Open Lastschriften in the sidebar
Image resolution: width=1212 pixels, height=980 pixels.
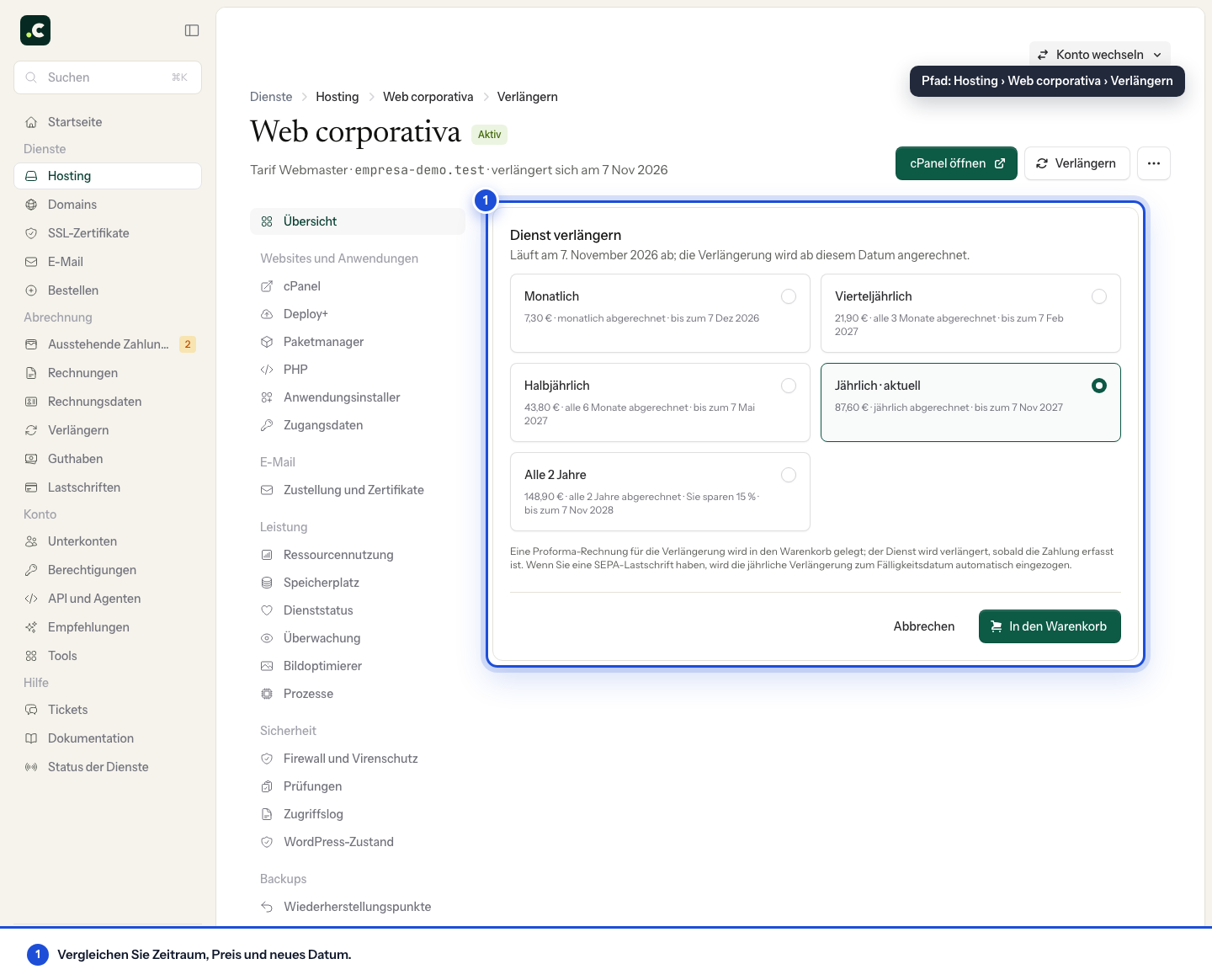pyautogui.click(x=108, y=487)
